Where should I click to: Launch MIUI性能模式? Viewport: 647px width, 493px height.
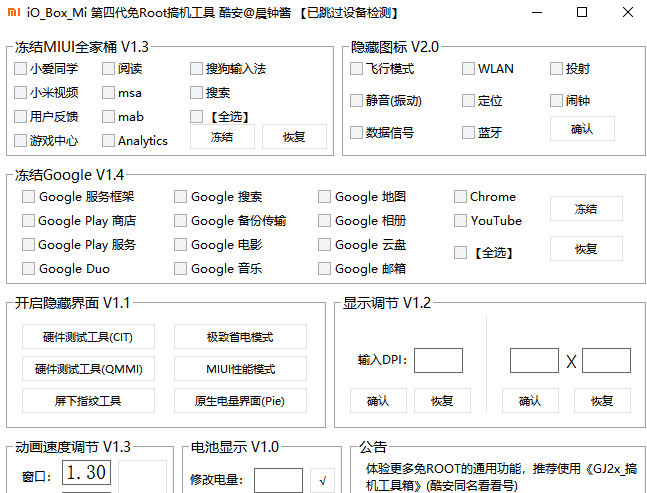point(240,368)
